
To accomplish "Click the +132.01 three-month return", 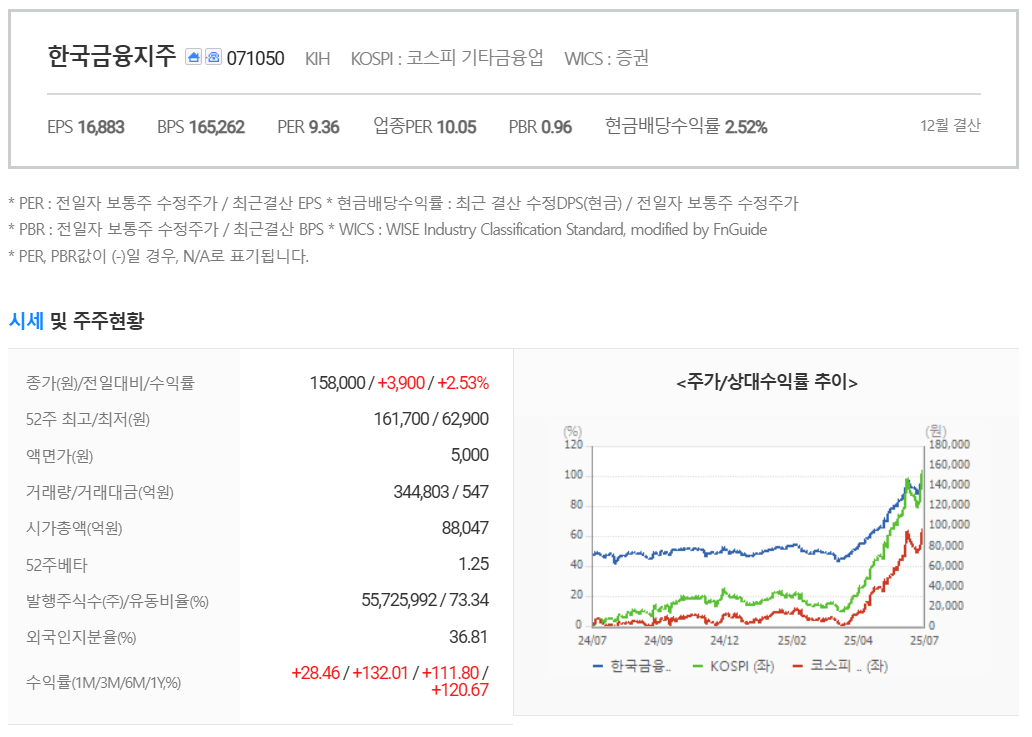I will [x=380, y=673].
